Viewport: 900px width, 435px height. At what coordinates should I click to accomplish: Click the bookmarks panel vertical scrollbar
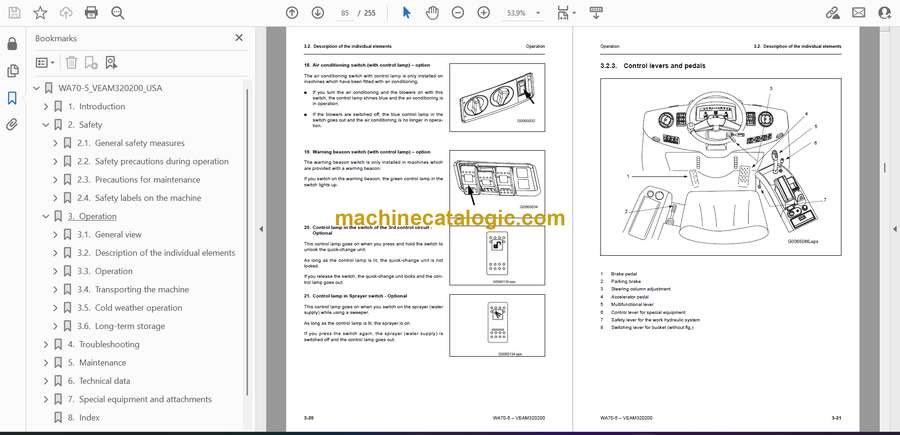pos(247,241)
